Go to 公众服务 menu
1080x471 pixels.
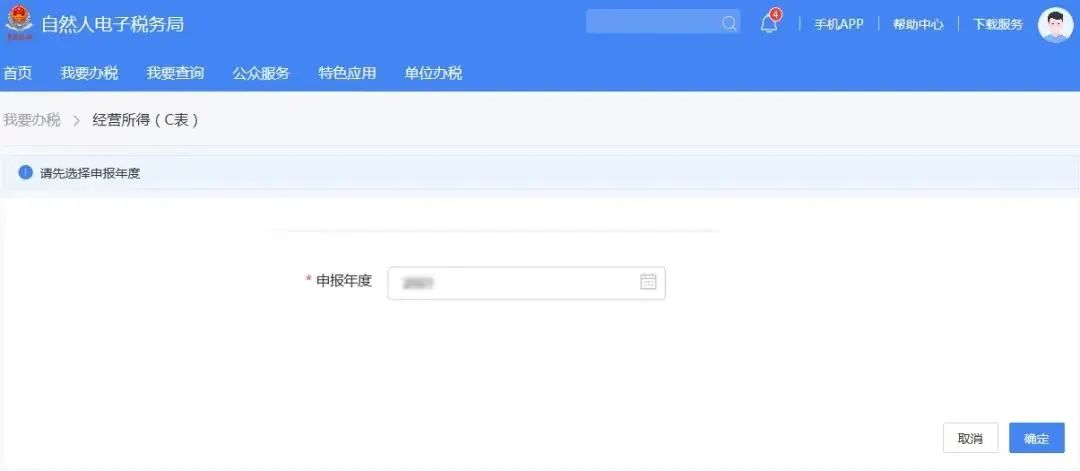pyautogui.click(x=261, y=73)
